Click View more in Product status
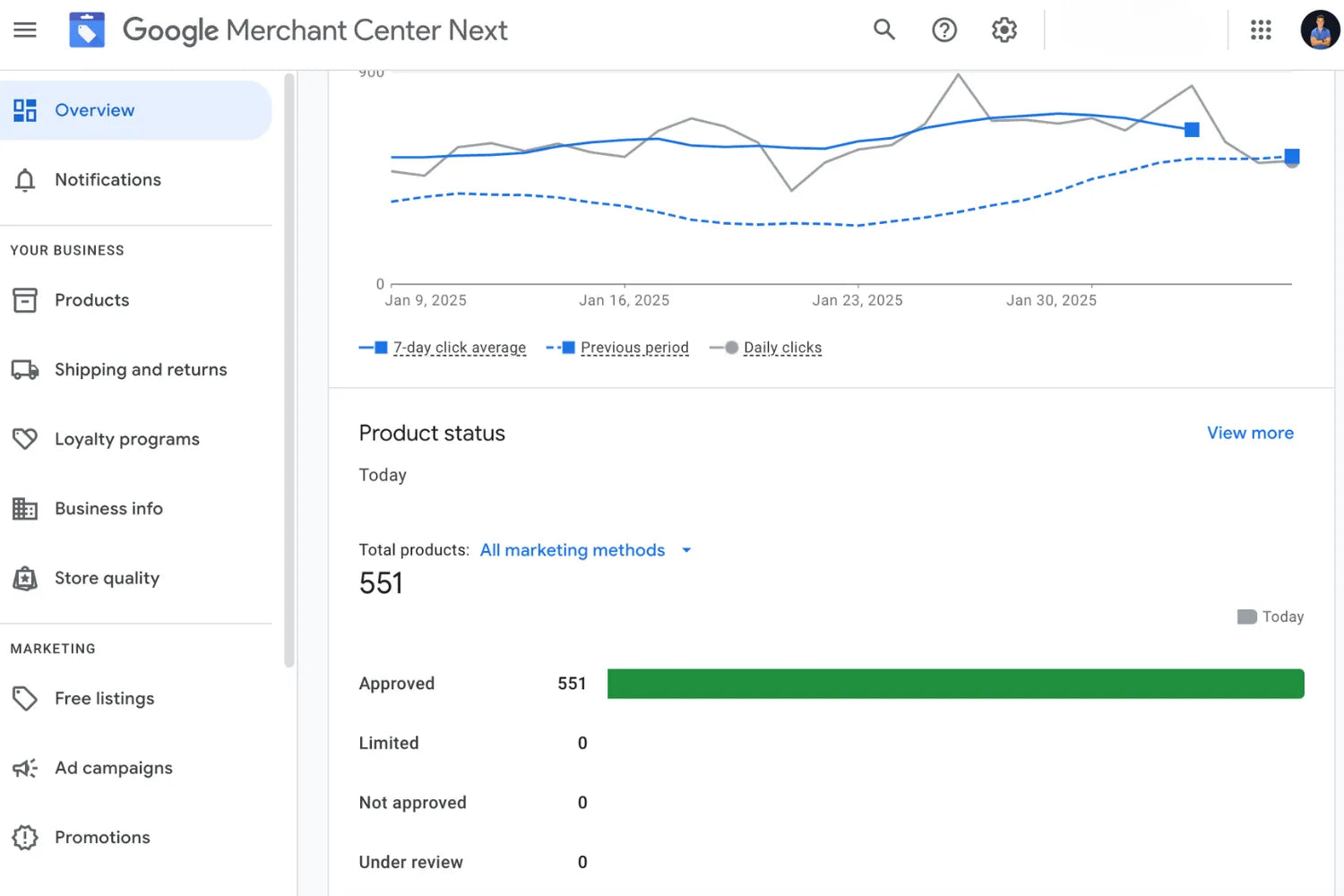This screenshot has height=896, width=1344. 1250,433
